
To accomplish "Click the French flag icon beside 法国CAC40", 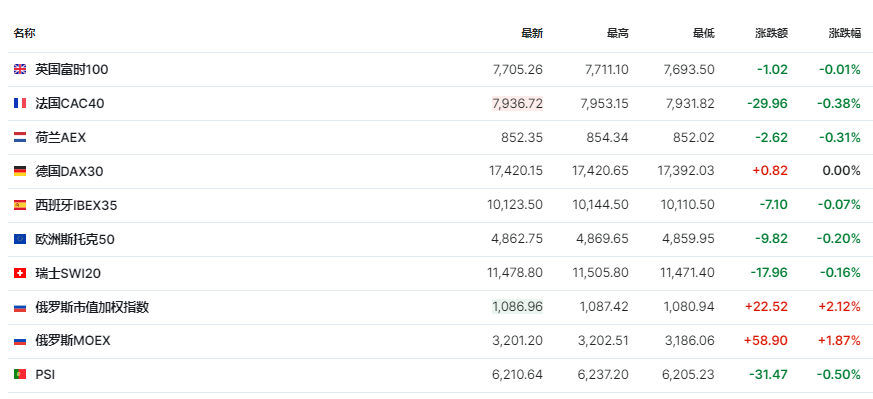I will [20, 104].
